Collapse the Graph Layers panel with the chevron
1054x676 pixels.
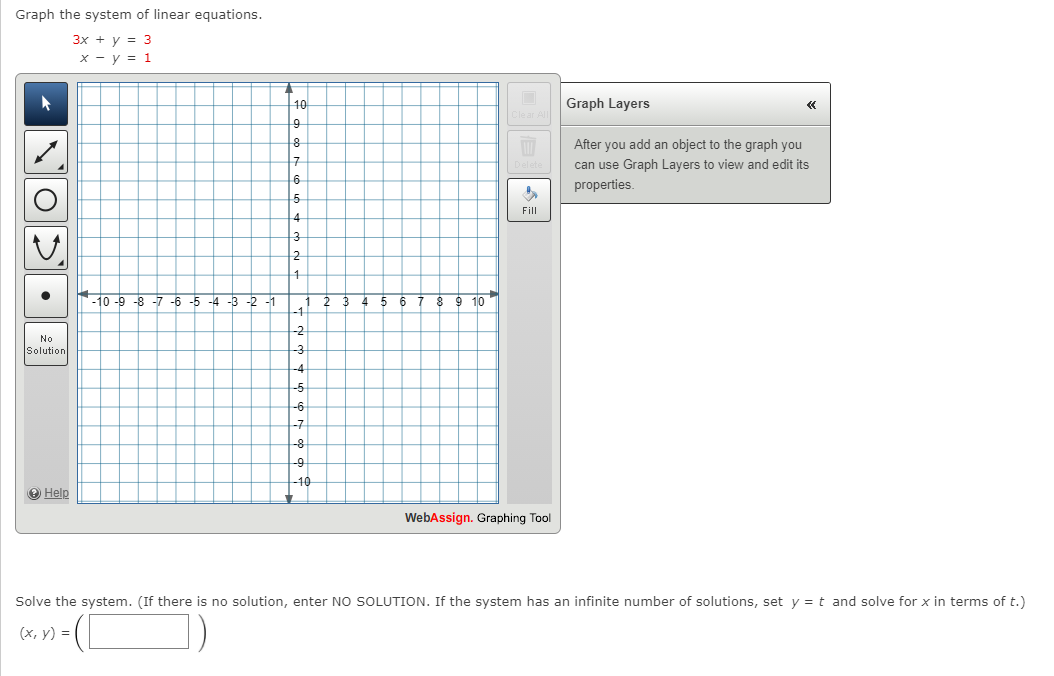point(812,105)
